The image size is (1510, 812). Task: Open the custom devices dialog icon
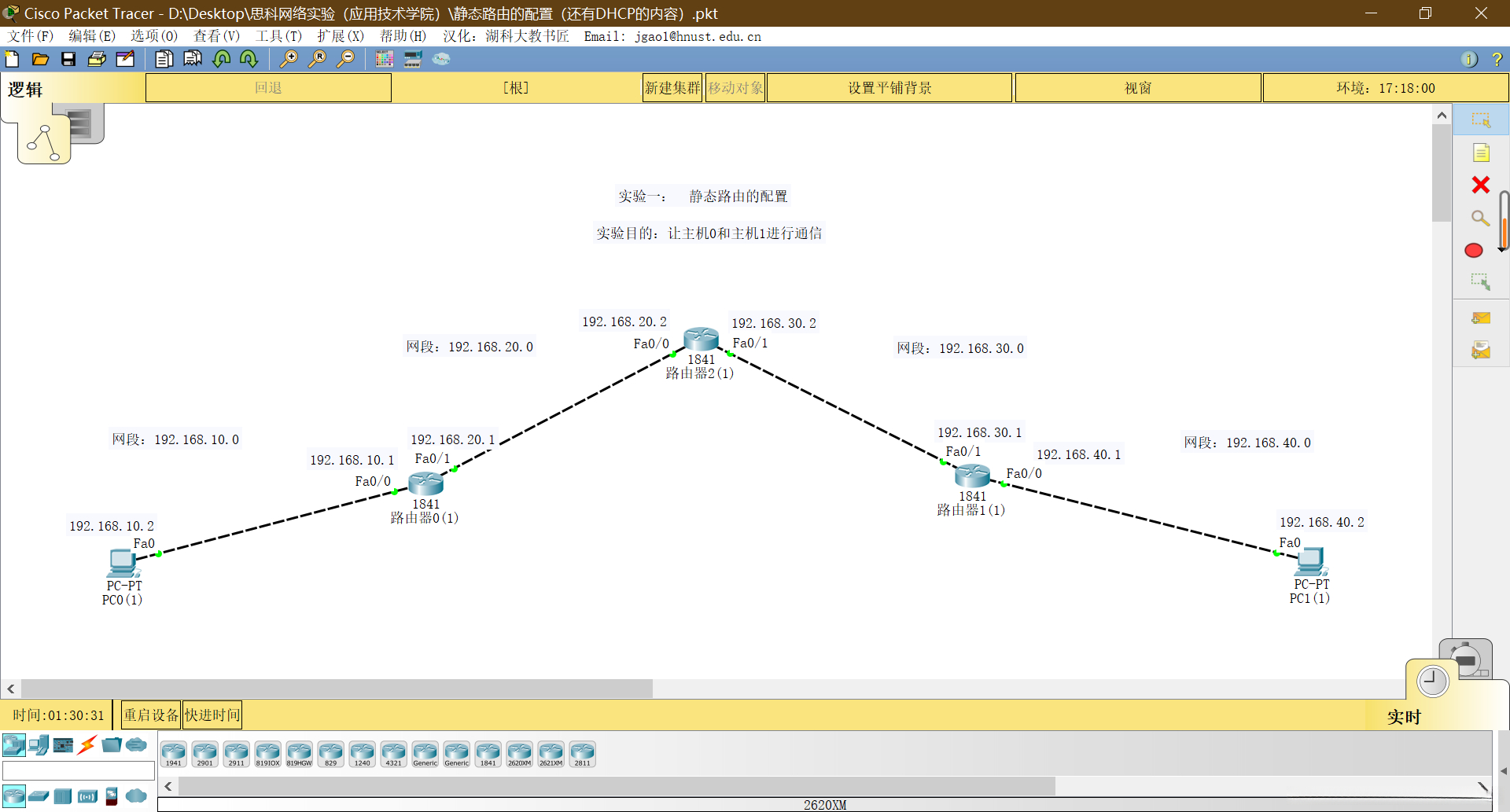click(413, 59)
